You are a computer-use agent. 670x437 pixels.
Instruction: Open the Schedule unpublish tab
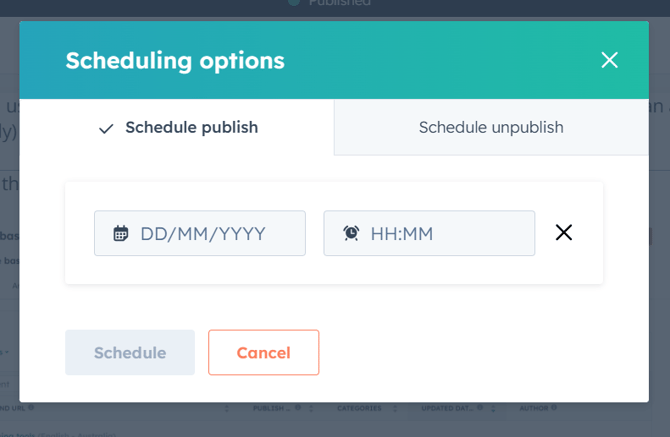490,128
